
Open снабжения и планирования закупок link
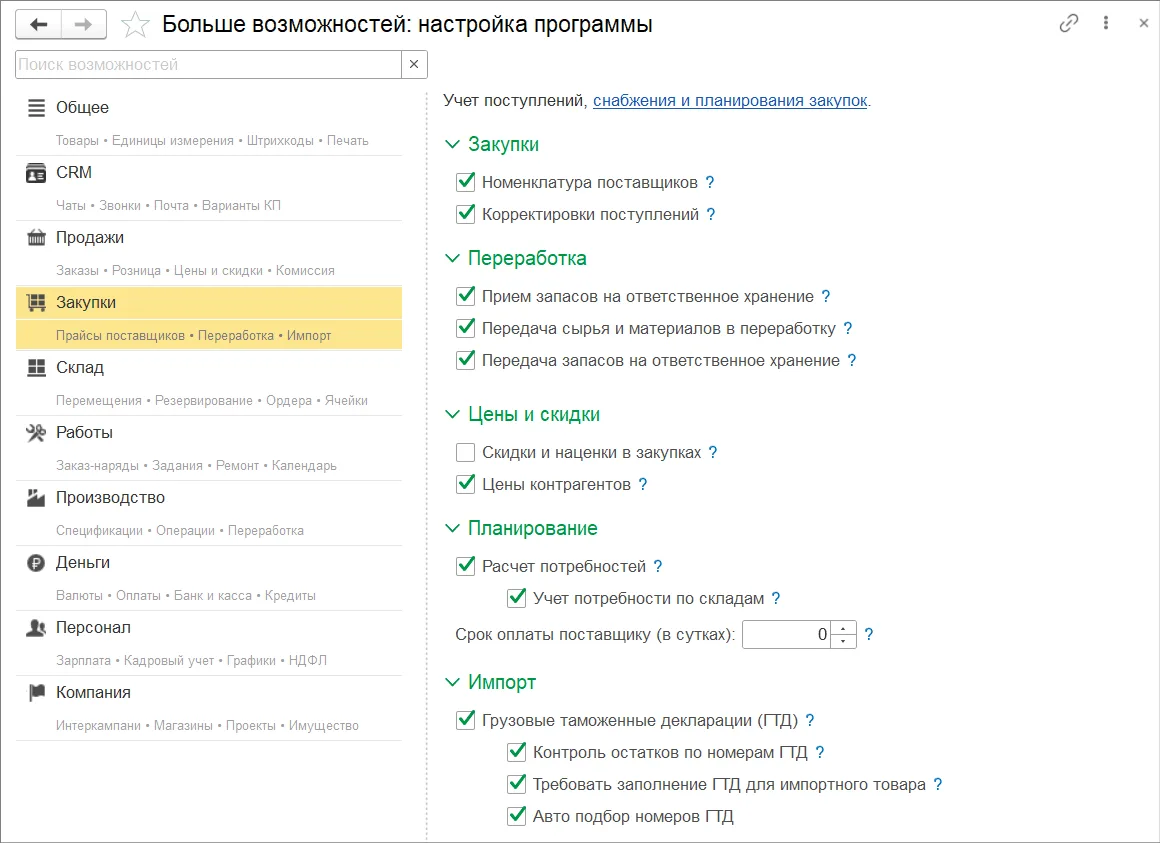[730, 101]
